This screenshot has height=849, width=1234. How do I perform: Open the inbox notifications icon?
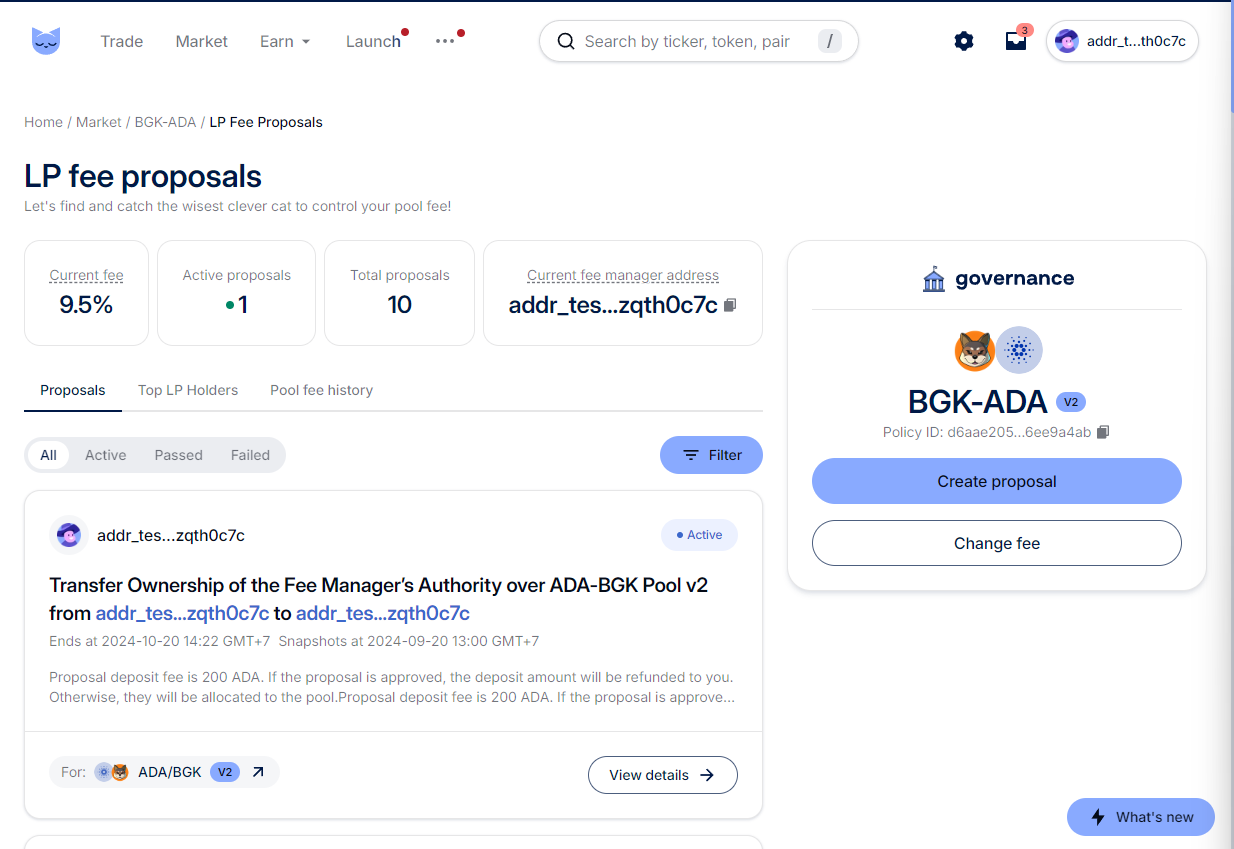pos(1016,41)
